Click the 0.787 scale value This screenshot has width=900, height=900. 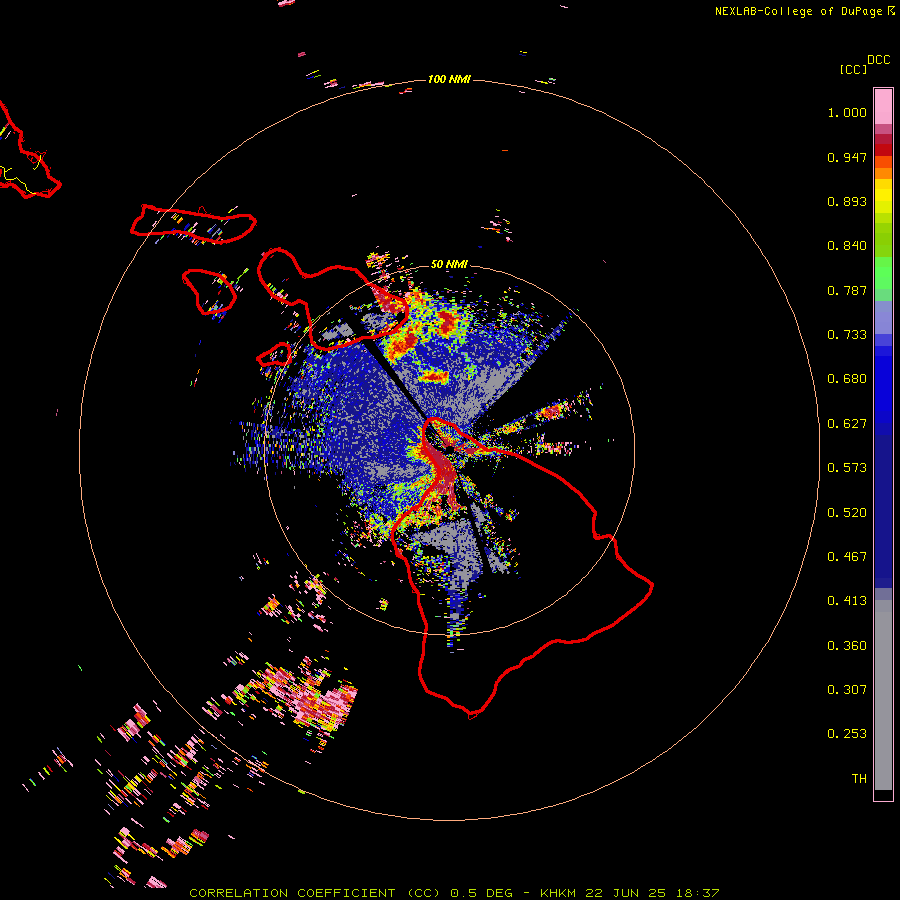click(847, 290)
